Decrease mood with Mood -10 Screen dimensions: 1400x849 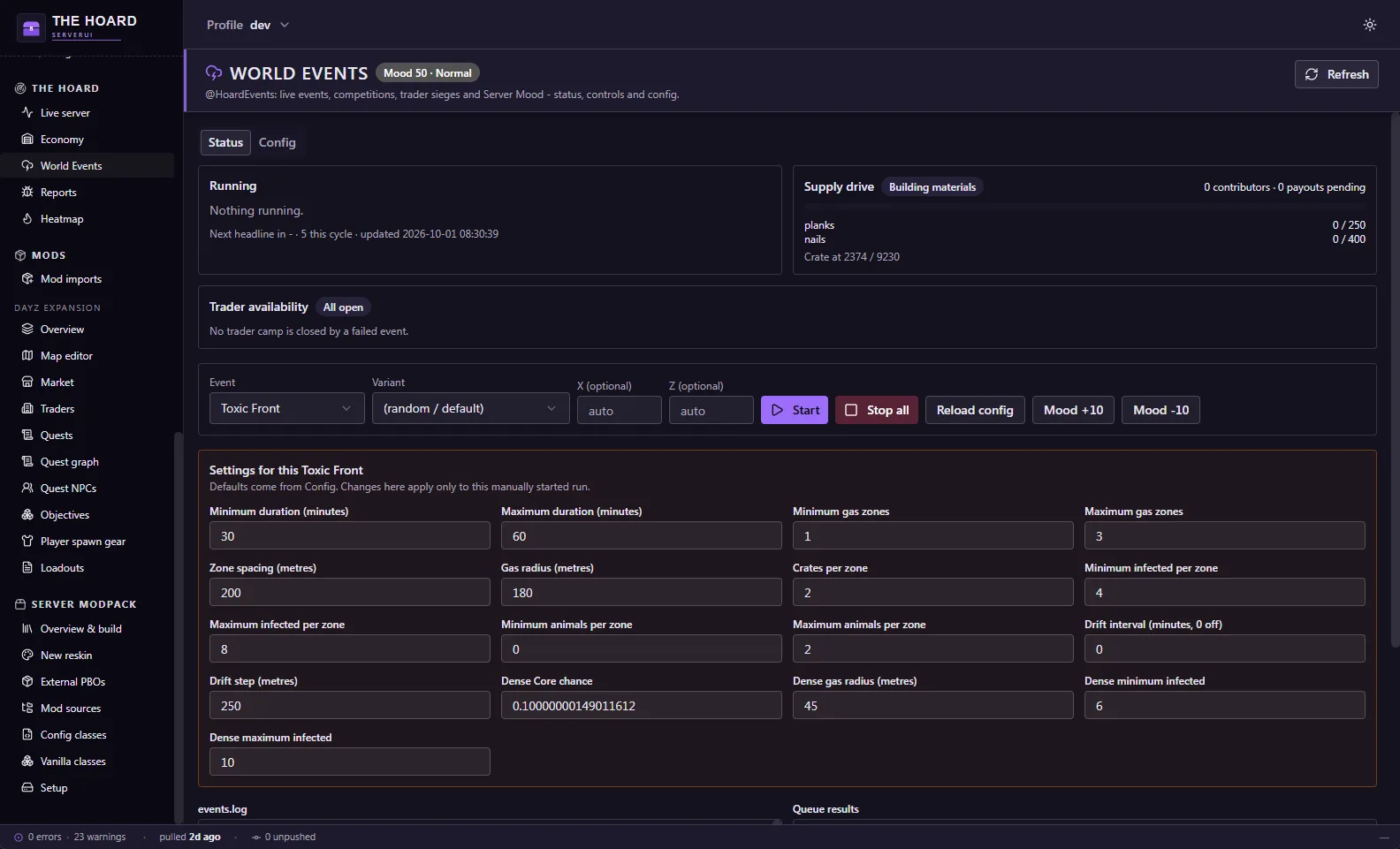pyautogui.click(x=1160, y=410)
